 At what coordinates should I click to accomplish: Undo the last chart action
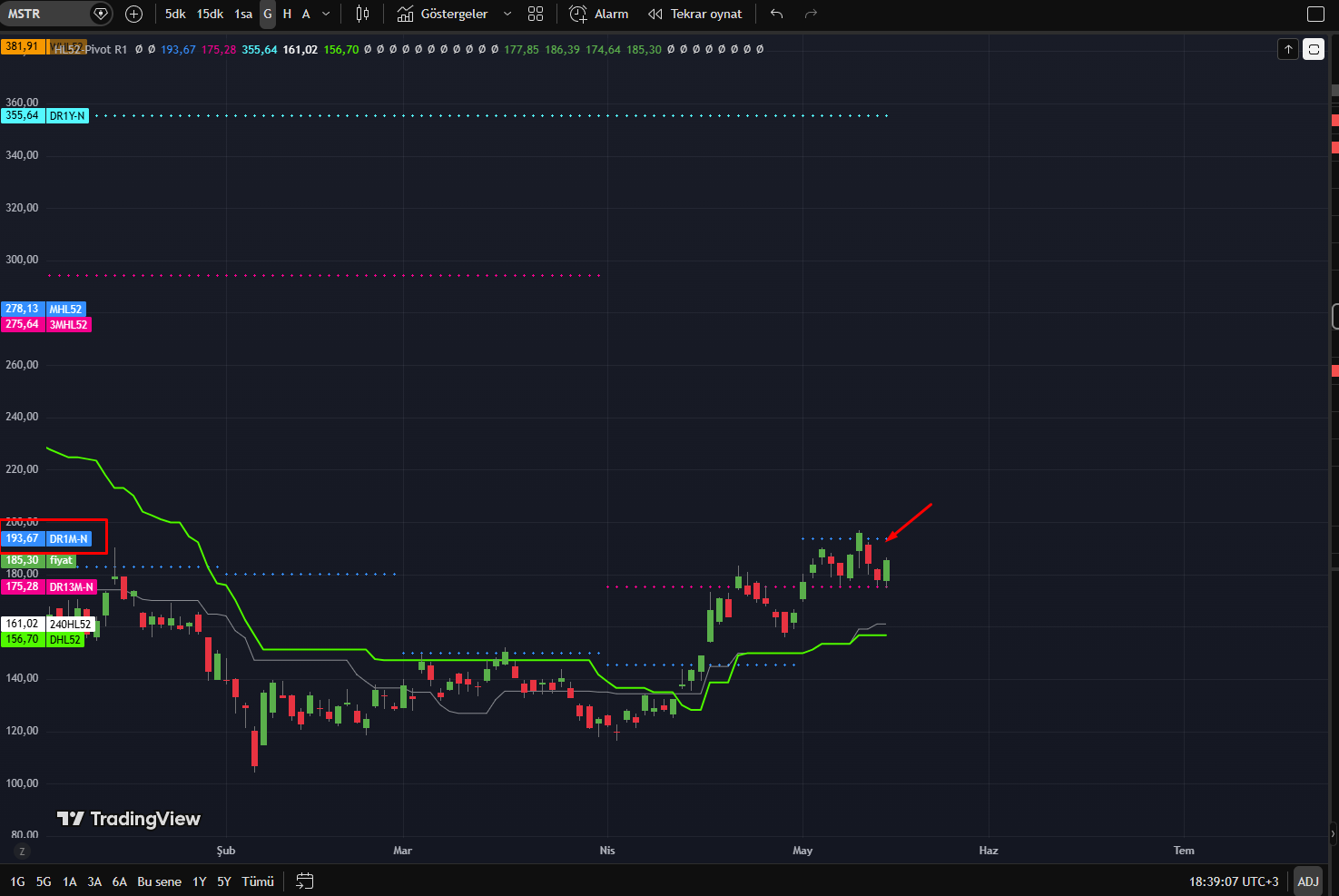(776, 14)
